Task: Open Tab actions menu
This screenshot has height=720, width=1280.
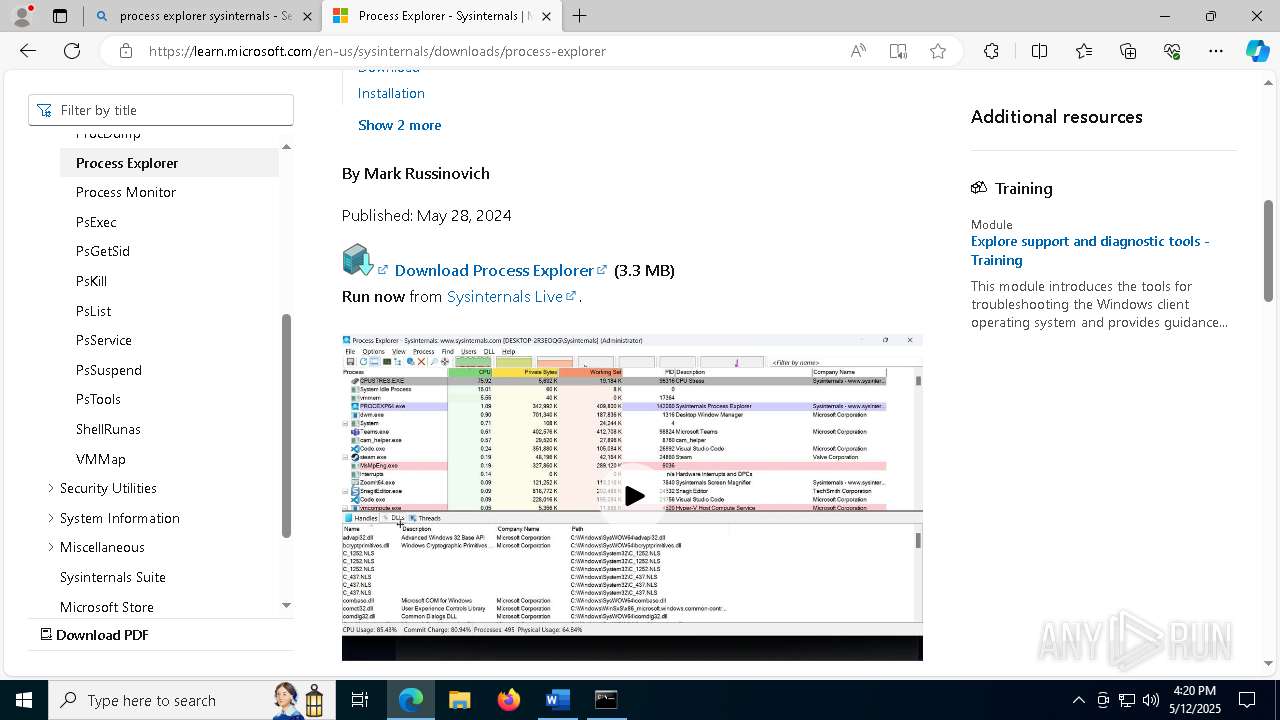Action: (x=60, y=16)
